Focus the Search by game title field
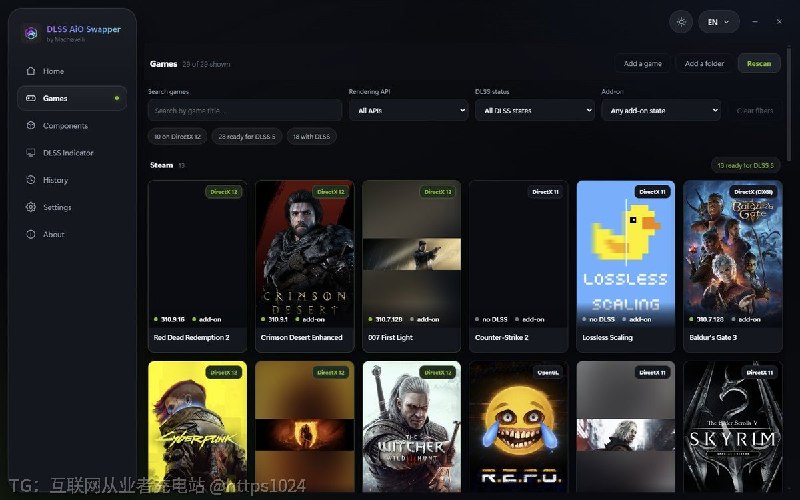This screenshot has width=800, height=500. tap(245, 110)
